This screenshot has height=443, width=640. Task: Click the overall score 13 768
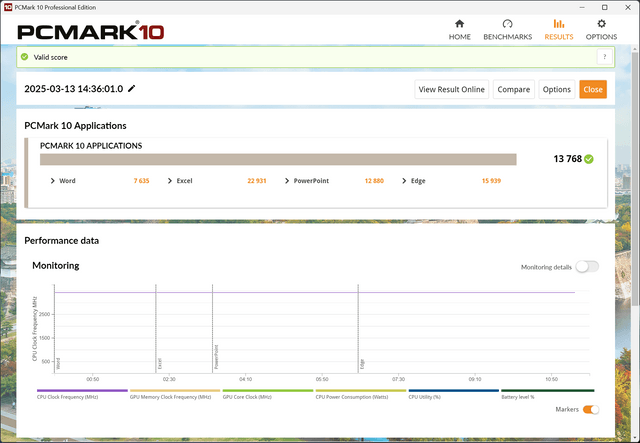click(567, 159)
